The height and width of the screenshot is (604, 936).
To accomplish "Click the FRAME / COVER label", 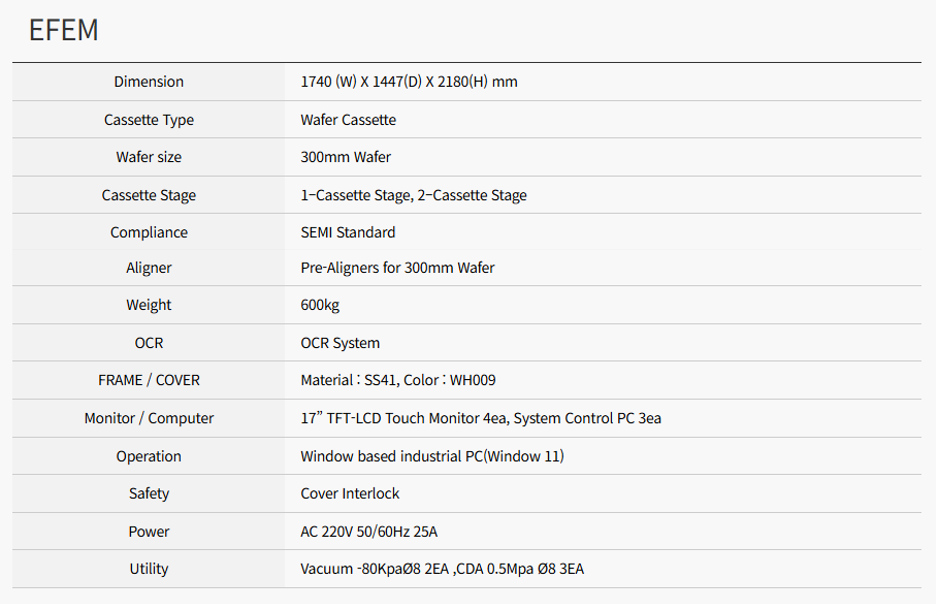I will click(x=149, y=380).
